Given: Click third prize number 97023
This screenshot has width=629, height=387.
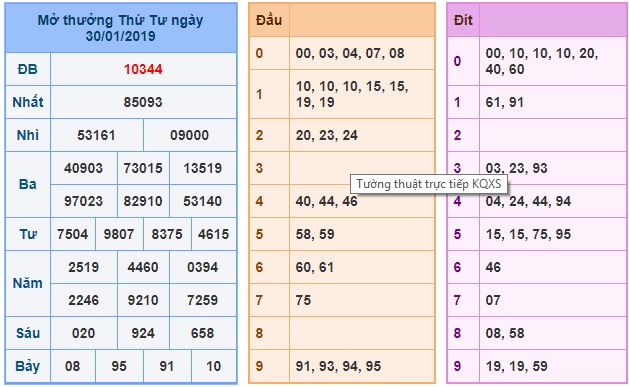Looking at the screenshot, I should pos(83,201).
